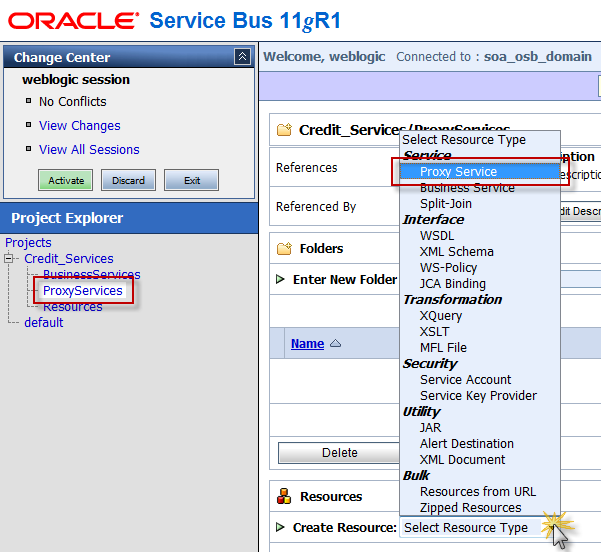Open the default project in tree
This screenshot has width=601, height=552.
pyautogui.click(x=44, y=322)
